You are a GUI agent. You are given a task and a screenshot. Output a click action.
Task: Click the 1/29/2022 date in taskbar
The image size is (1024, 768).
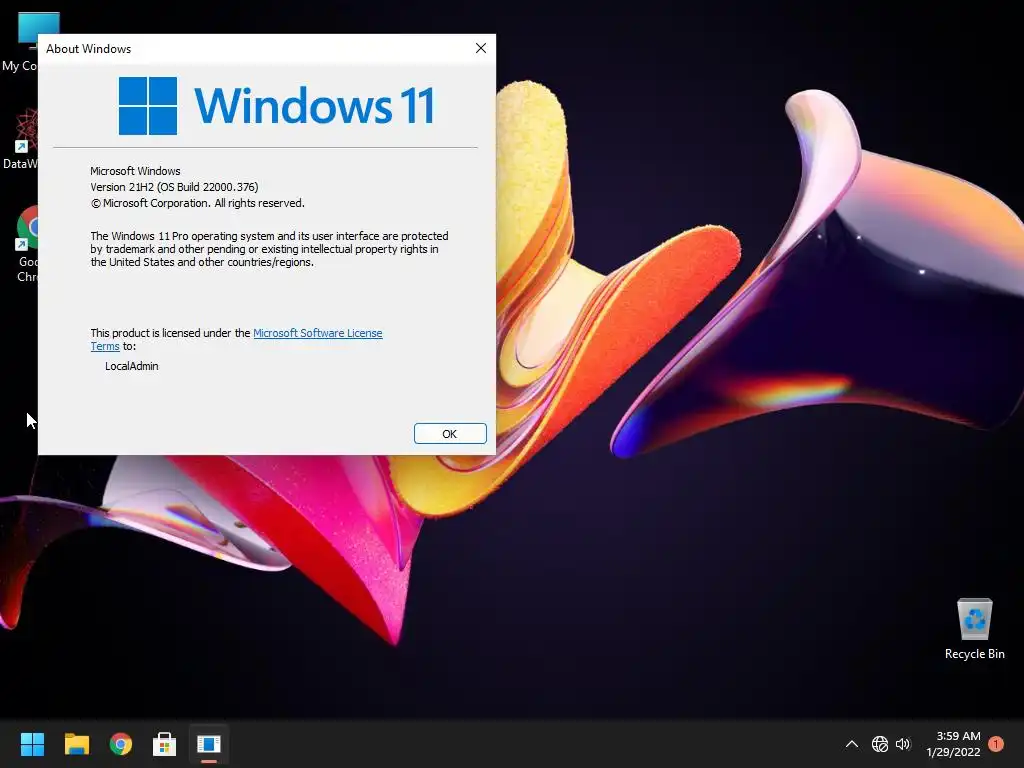click(x=953, y=752)
